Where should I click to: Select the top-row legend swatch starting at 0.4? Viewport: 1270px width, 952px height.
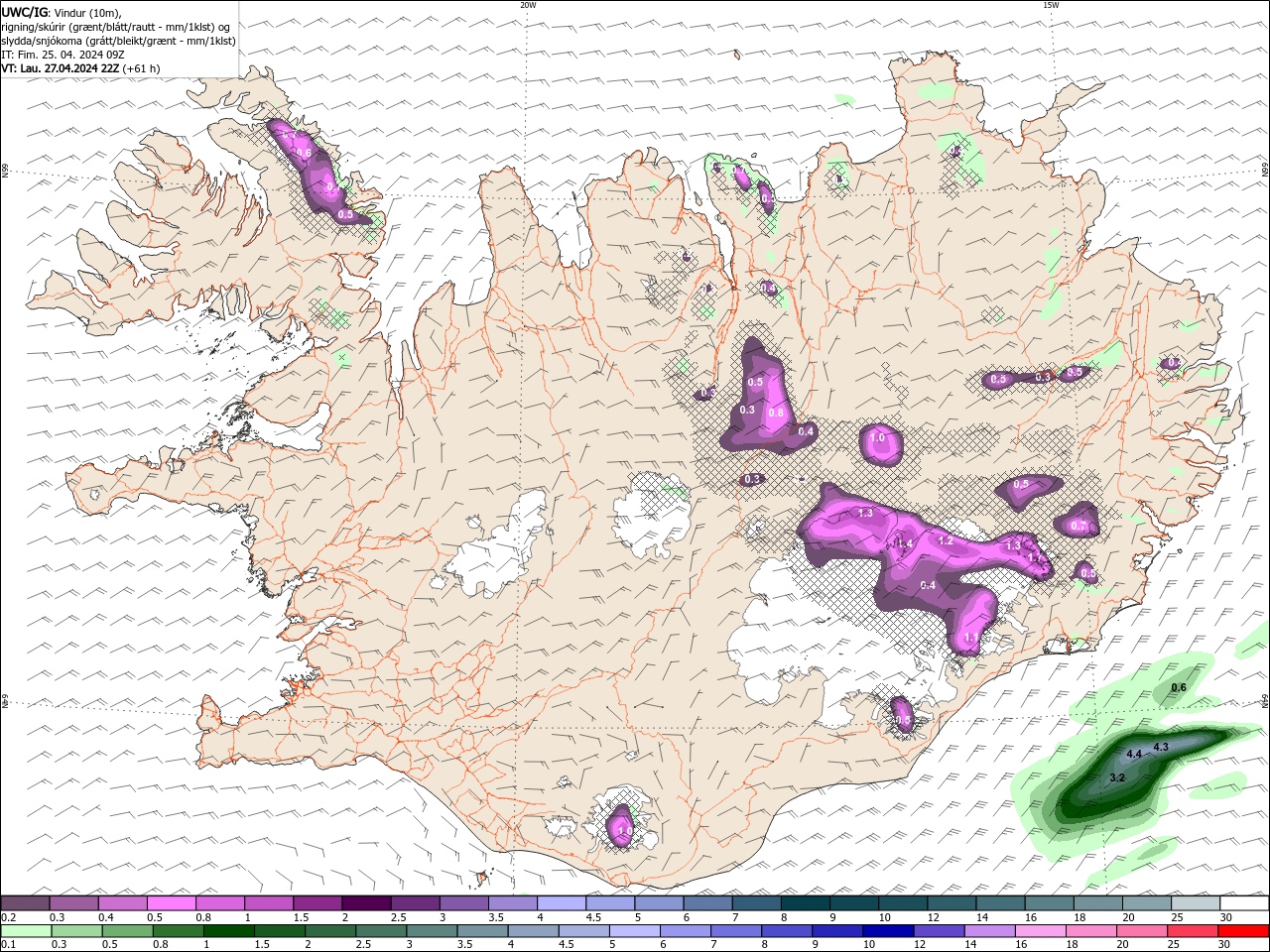[122, 903]
